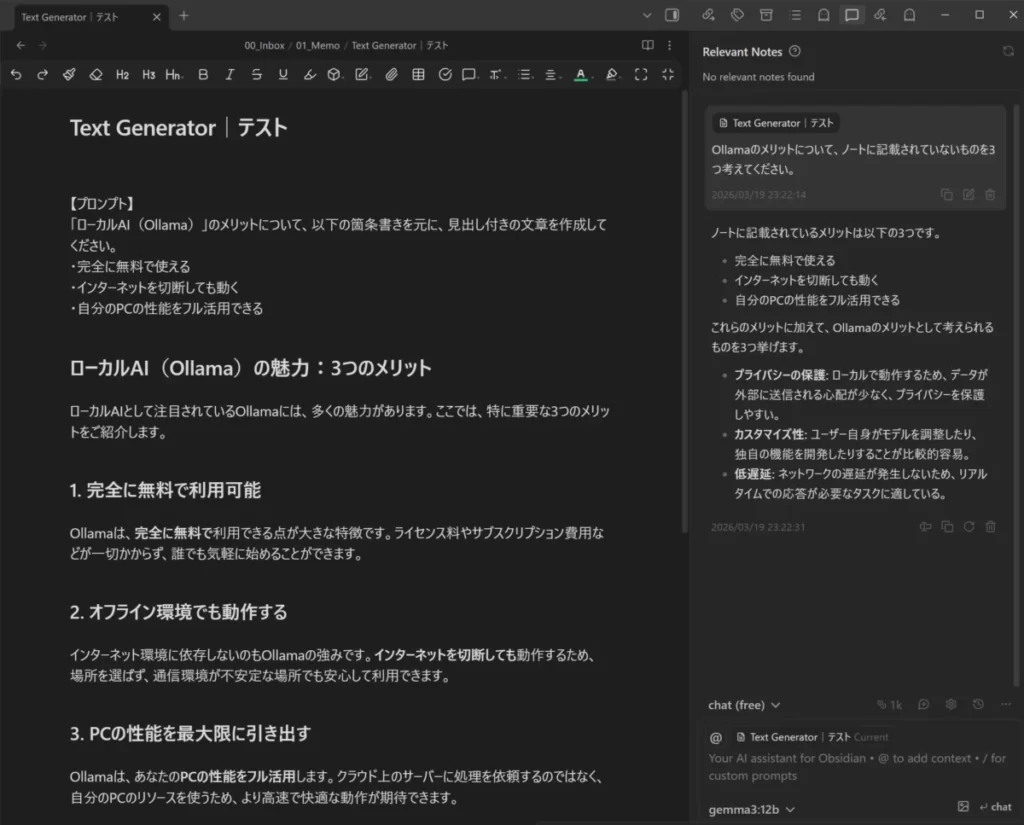This screenshot has height=825, width=1024.
Task: Open chat history using the clock icon
Action: click(978, 704)
